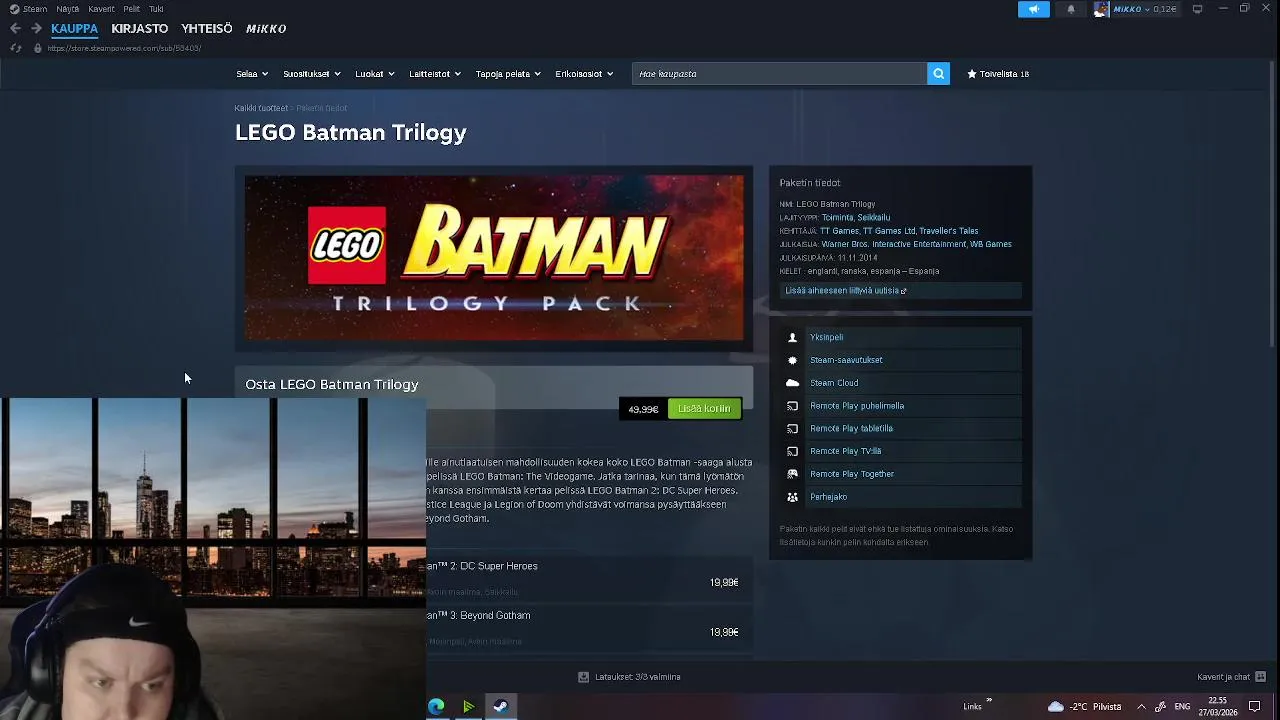Image resolution: width=1280 pixels, height=720 pixels.
Task: Click the Seikkailu genre link
Action: click(x=873, y=217)
